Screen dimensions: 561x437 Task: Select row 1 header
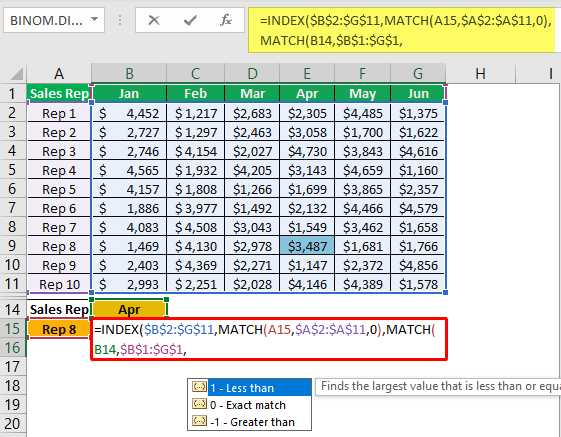click(x=12, y=93)
